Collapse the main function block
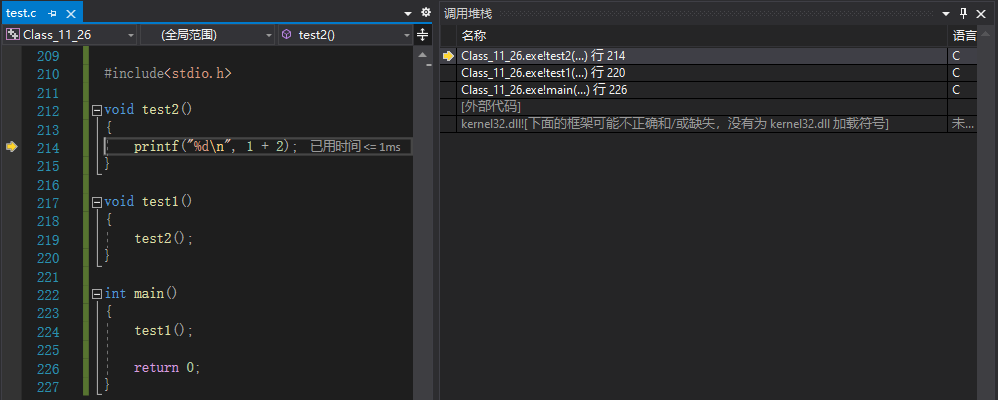Screen dimensions: 998x400 tap(97, 294)
